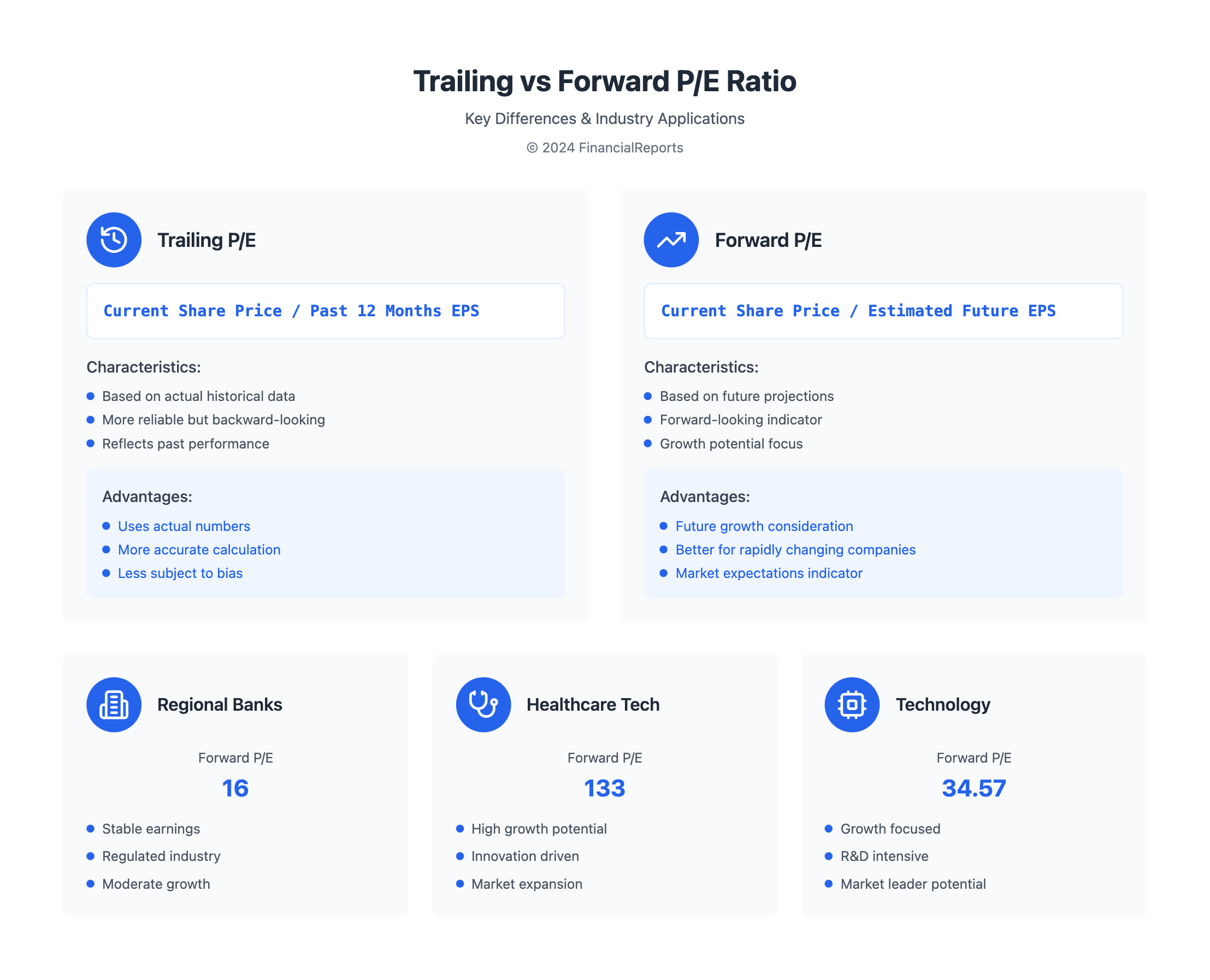Viewport: 1210px width, 980px height.
Task: Click the Forward P/E trending arrow icon
Action: pos(671,239)
